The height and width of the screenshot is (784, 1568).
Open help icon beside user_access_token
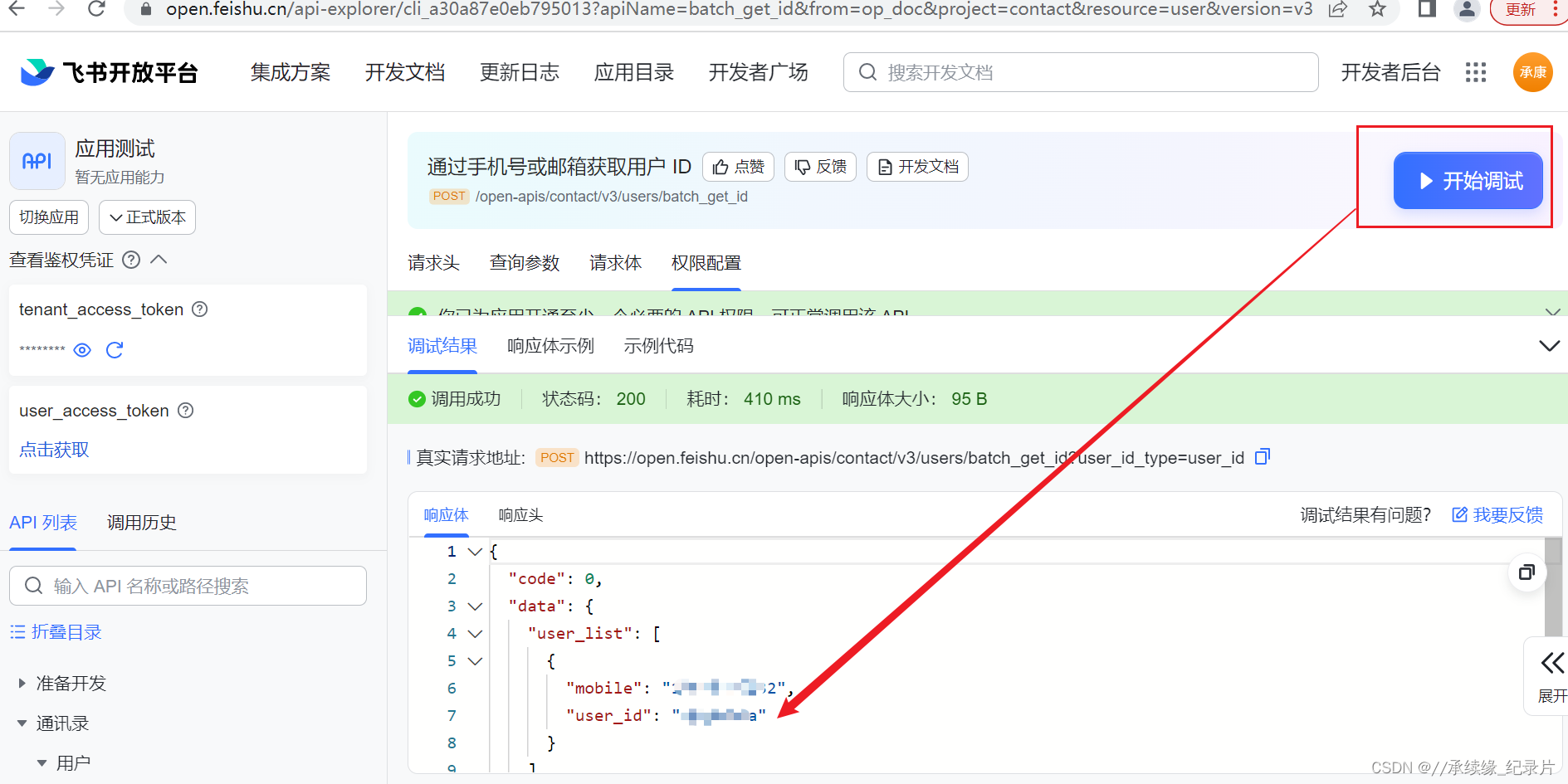(186, 411)
